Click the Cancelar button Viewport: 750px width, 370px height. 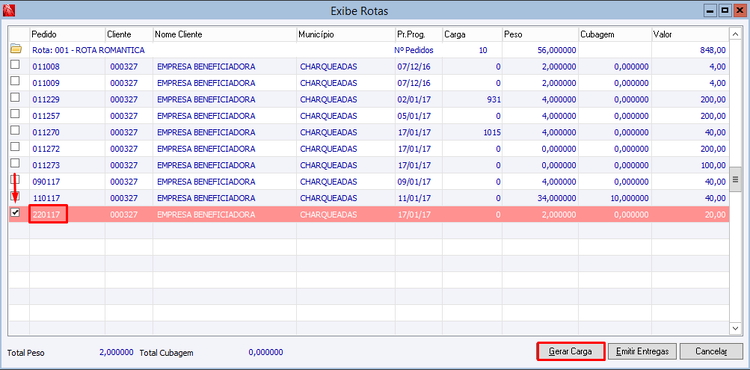point(711,351)
